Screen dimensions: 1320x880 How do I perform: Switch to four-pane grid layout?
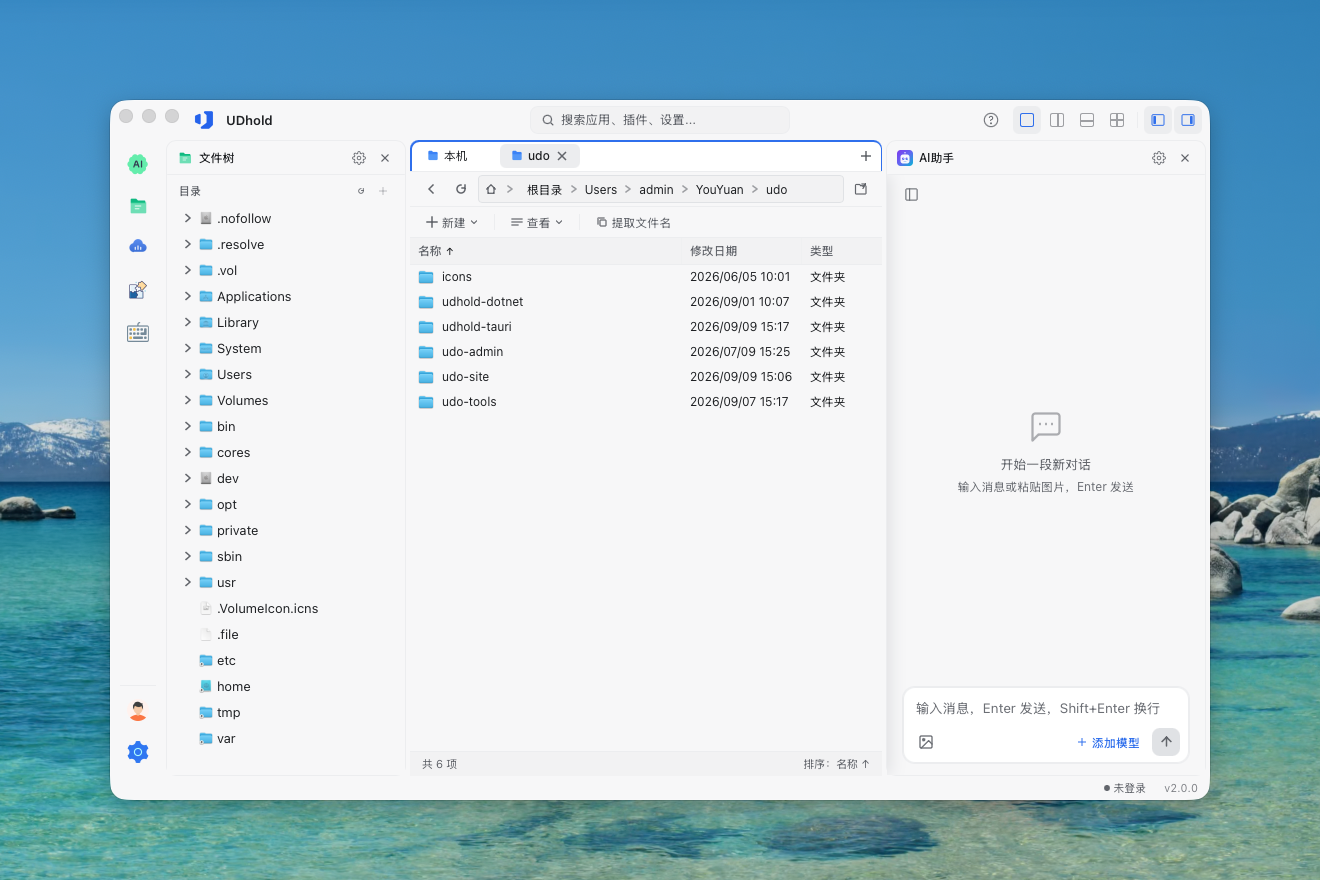click(x=1117, y=120)
